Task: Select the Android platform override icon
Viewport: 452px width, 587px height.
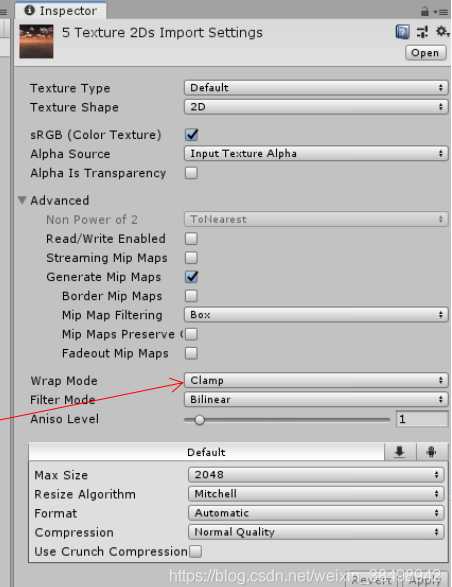Action: click(431, 452)
